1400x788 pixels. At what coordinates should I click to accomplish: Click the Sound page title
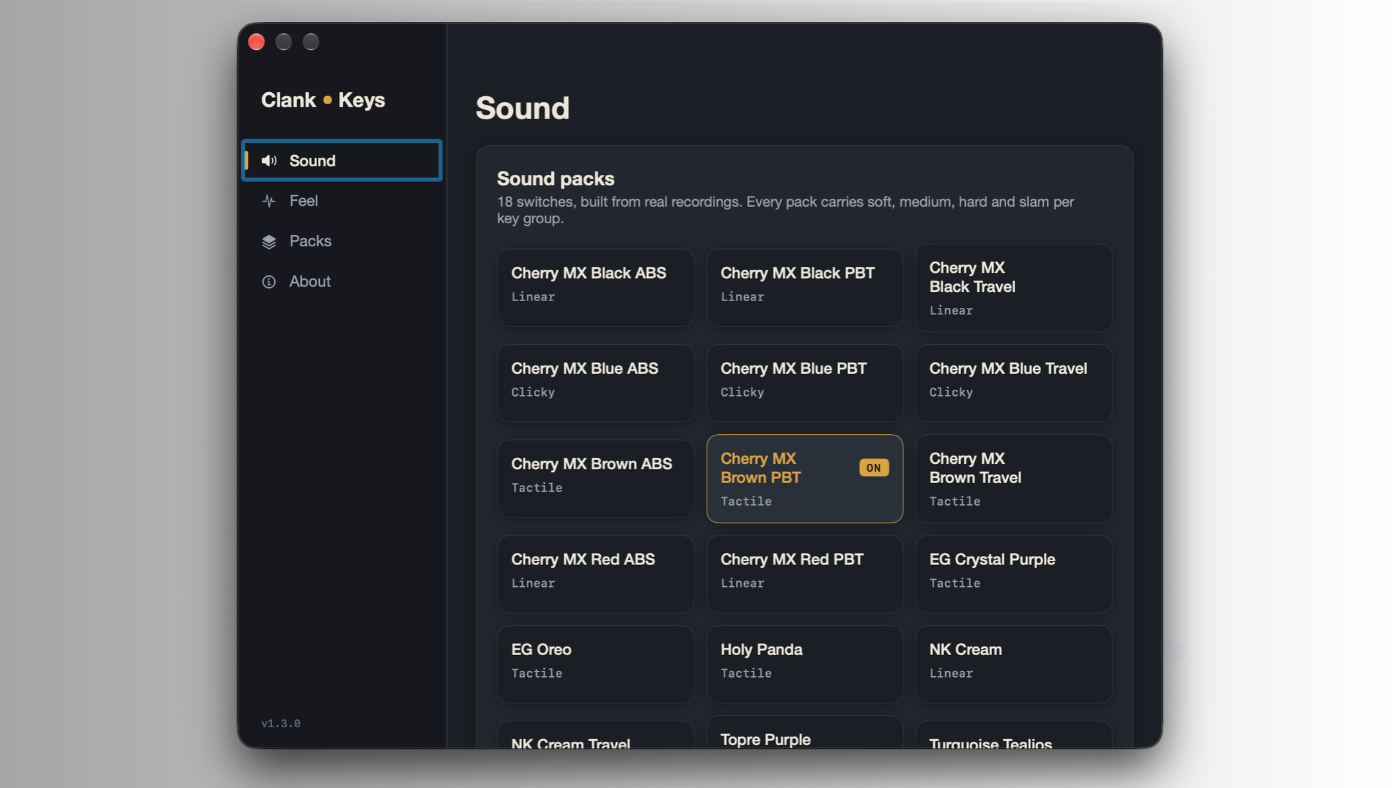(x=523, y=108)
